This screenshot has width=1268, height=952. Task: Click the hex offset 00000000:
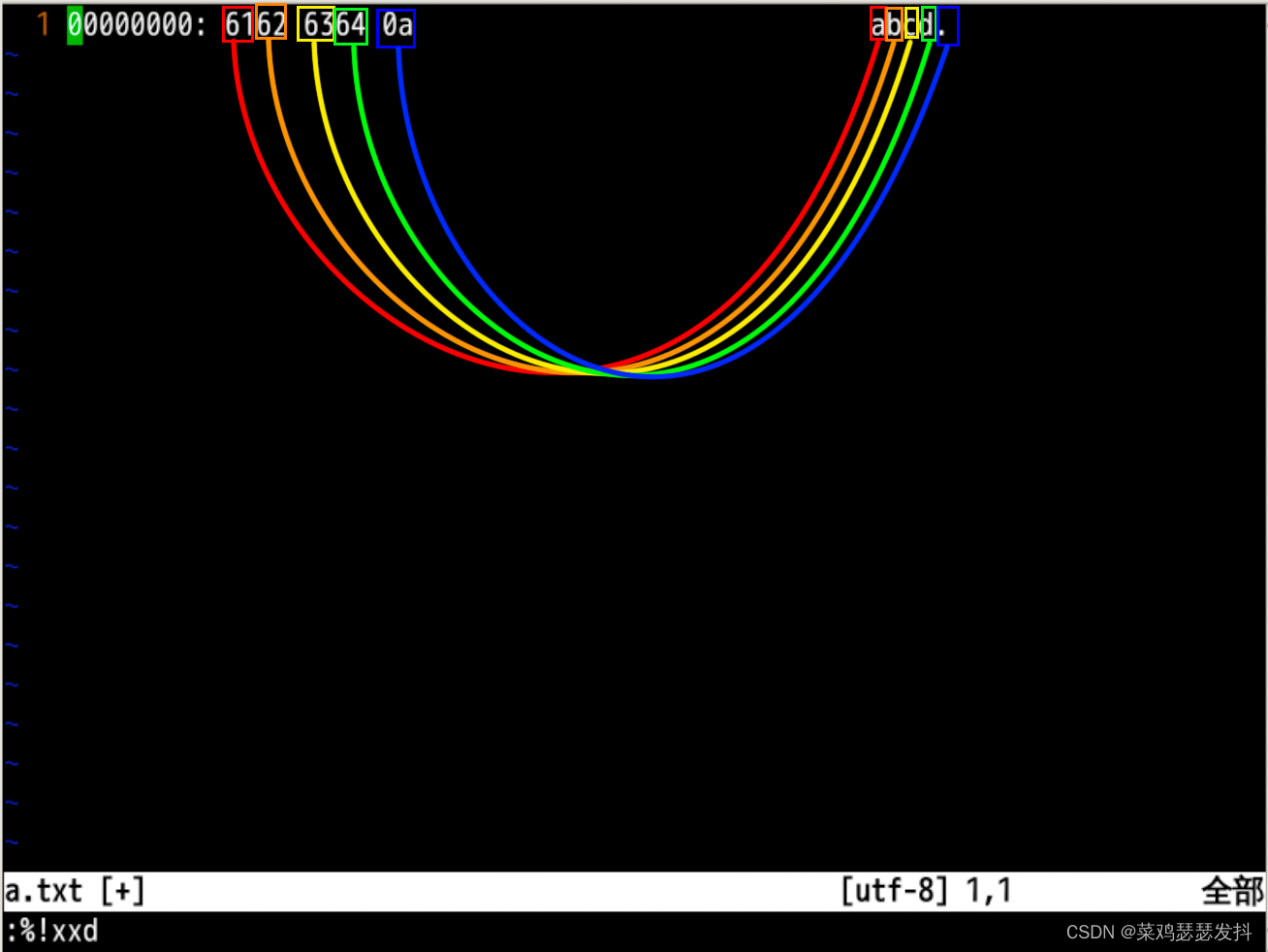pos(137,25)
